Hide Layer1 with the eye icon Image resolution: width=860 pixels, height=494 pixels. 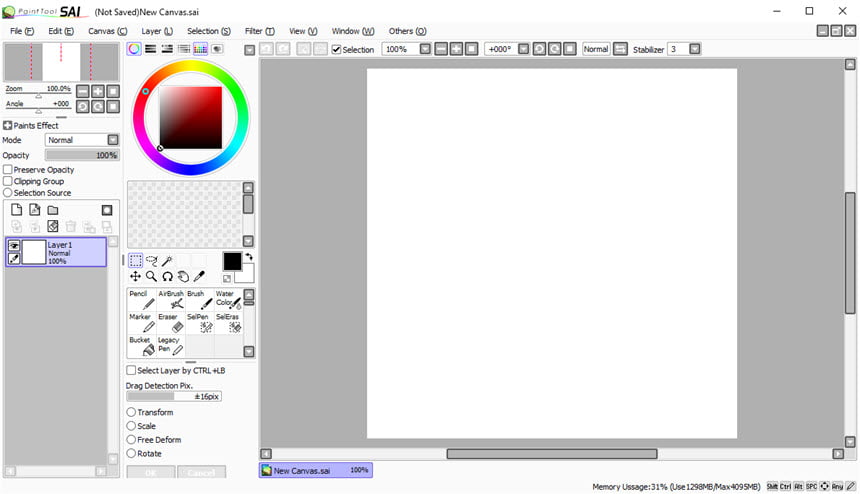tap(14, 246)
